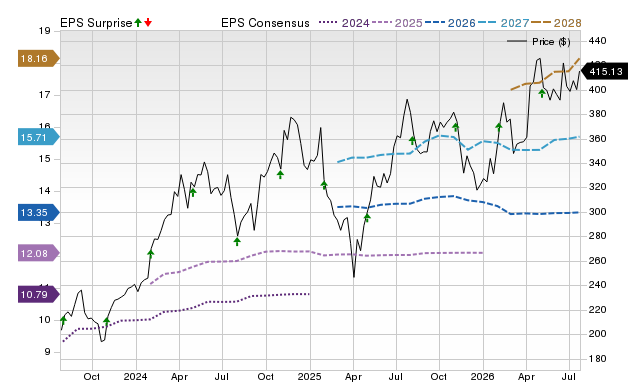Click the 9 label on the EPS axis
Image resolution: width=640 pixels, height=382 pixels.
pos(47,352)
